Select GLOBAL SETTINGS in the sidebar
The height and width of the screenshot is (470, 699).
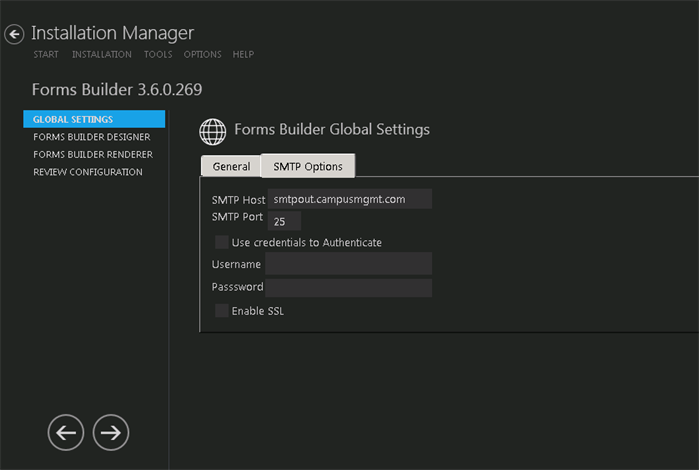[94, 119]
